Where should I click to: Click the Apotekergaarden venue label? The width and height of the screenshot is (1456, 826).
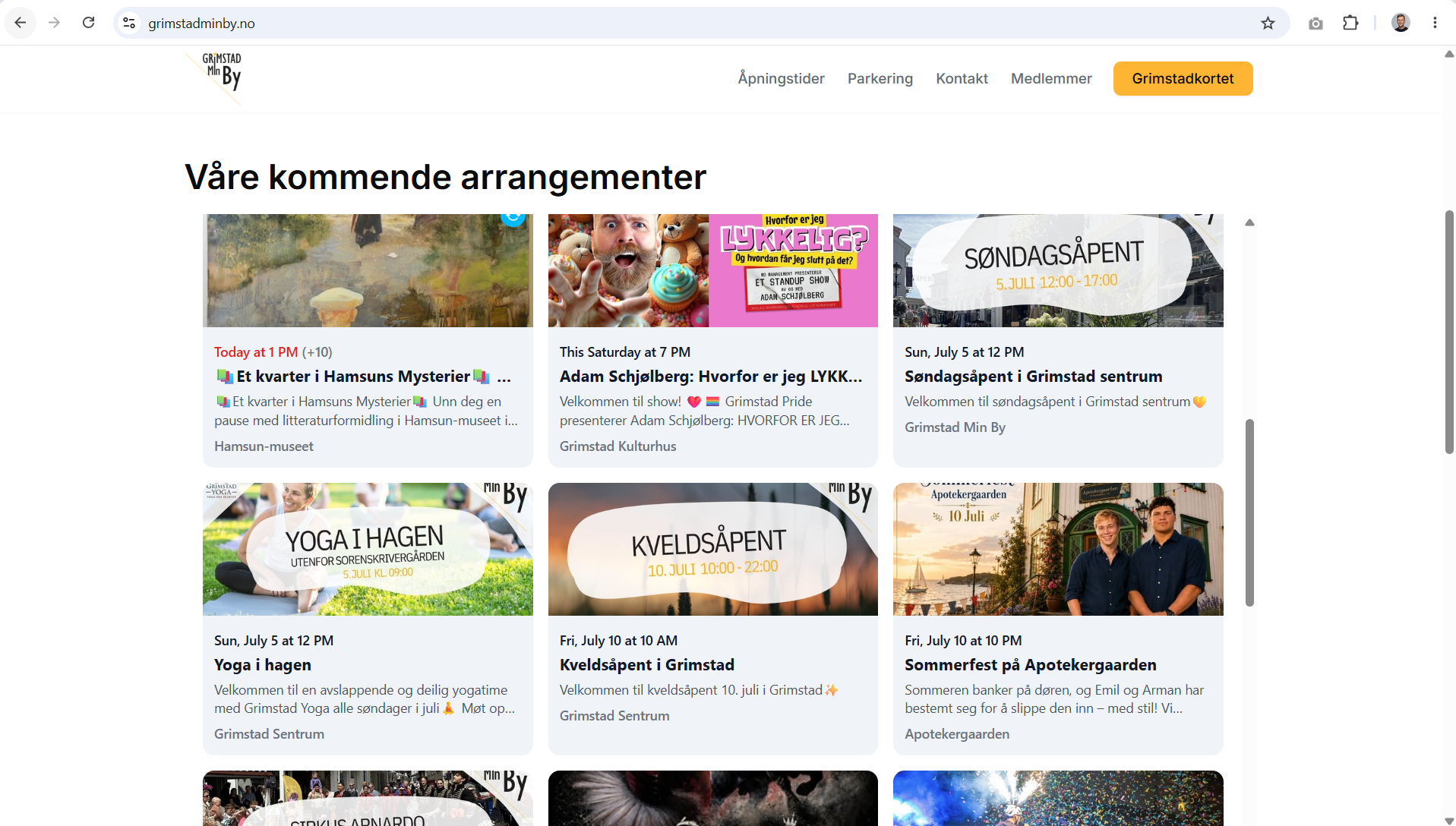tap(957, 734)
